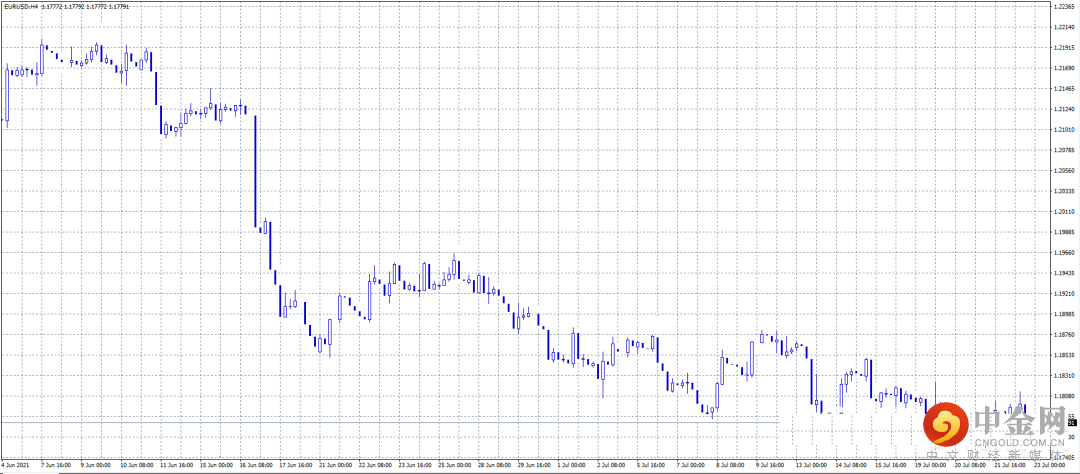Viewport: 1080px width, 474px height.
Task: Click the 1.22365 price axis label
Action: coord(1064,6)
